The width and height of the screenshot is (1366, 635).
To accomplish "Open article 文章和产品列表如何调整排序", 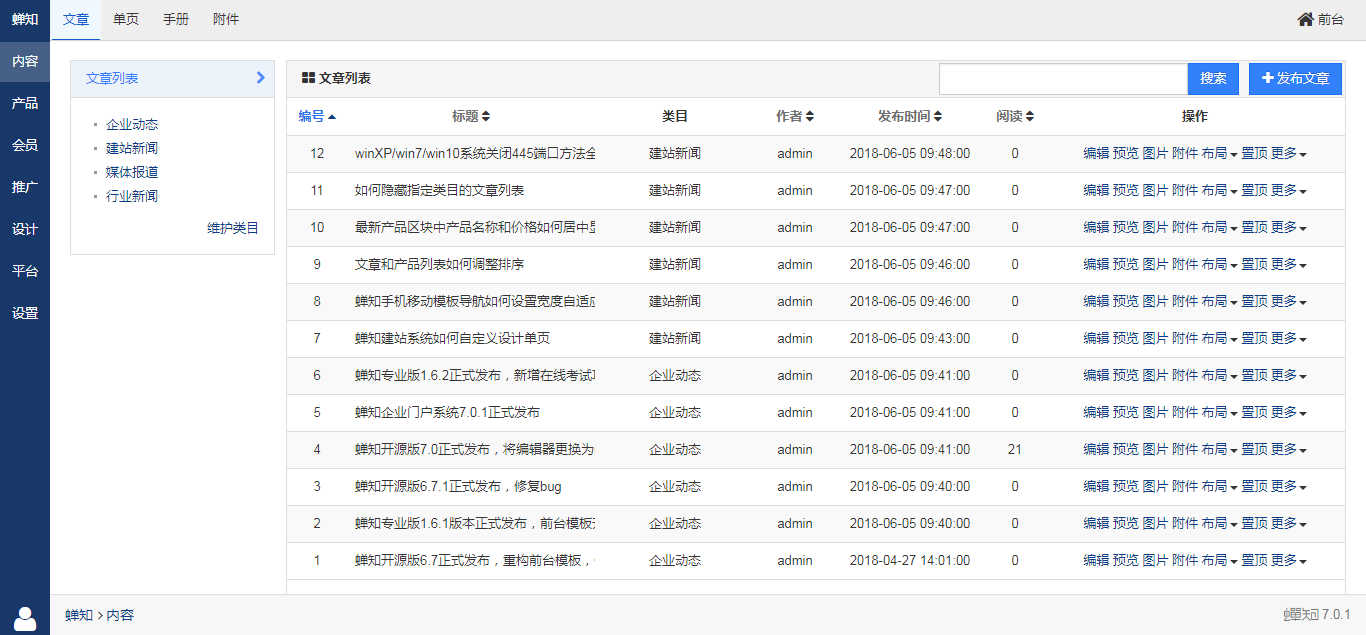I will coord(439,264).
